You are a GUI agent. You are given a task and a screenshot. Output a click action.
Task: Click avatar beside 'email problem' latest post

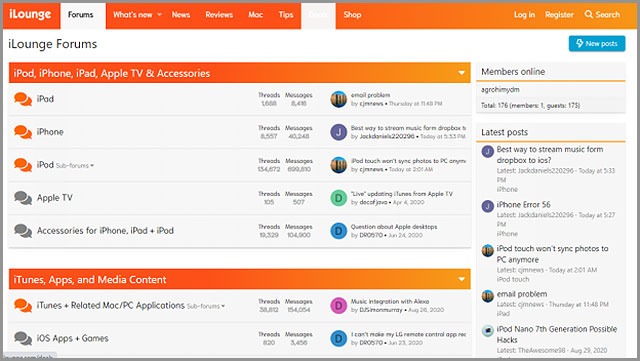click(487, 296)
